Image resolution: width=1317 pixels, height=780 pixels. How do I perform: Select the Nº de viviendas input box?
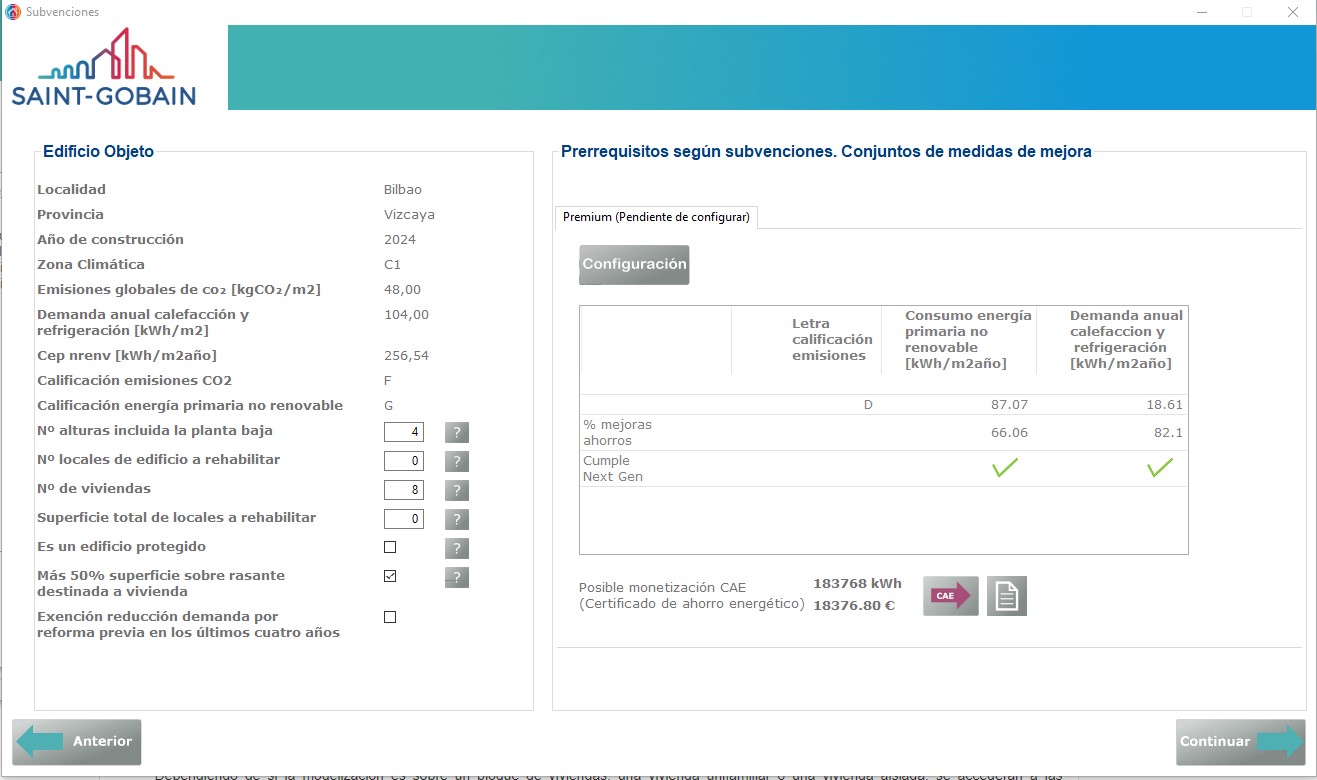click(x=404, y=490)
